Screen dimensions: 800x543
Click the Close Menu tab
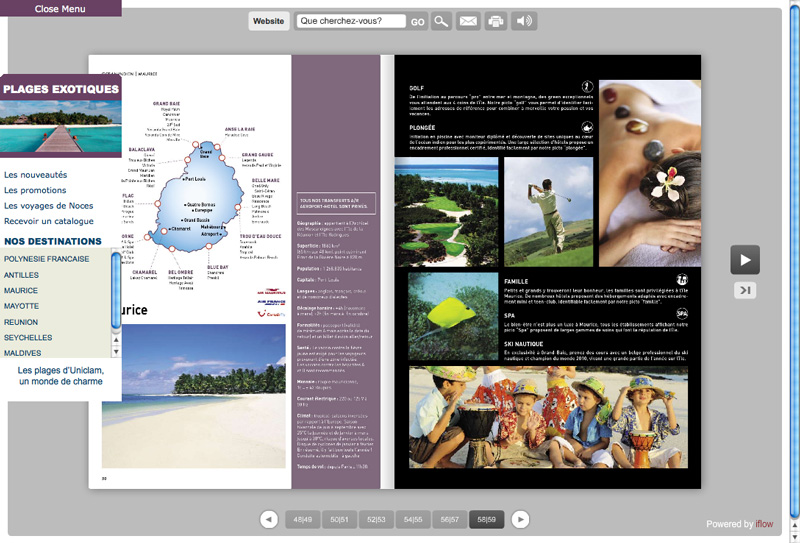coord(60,8)
